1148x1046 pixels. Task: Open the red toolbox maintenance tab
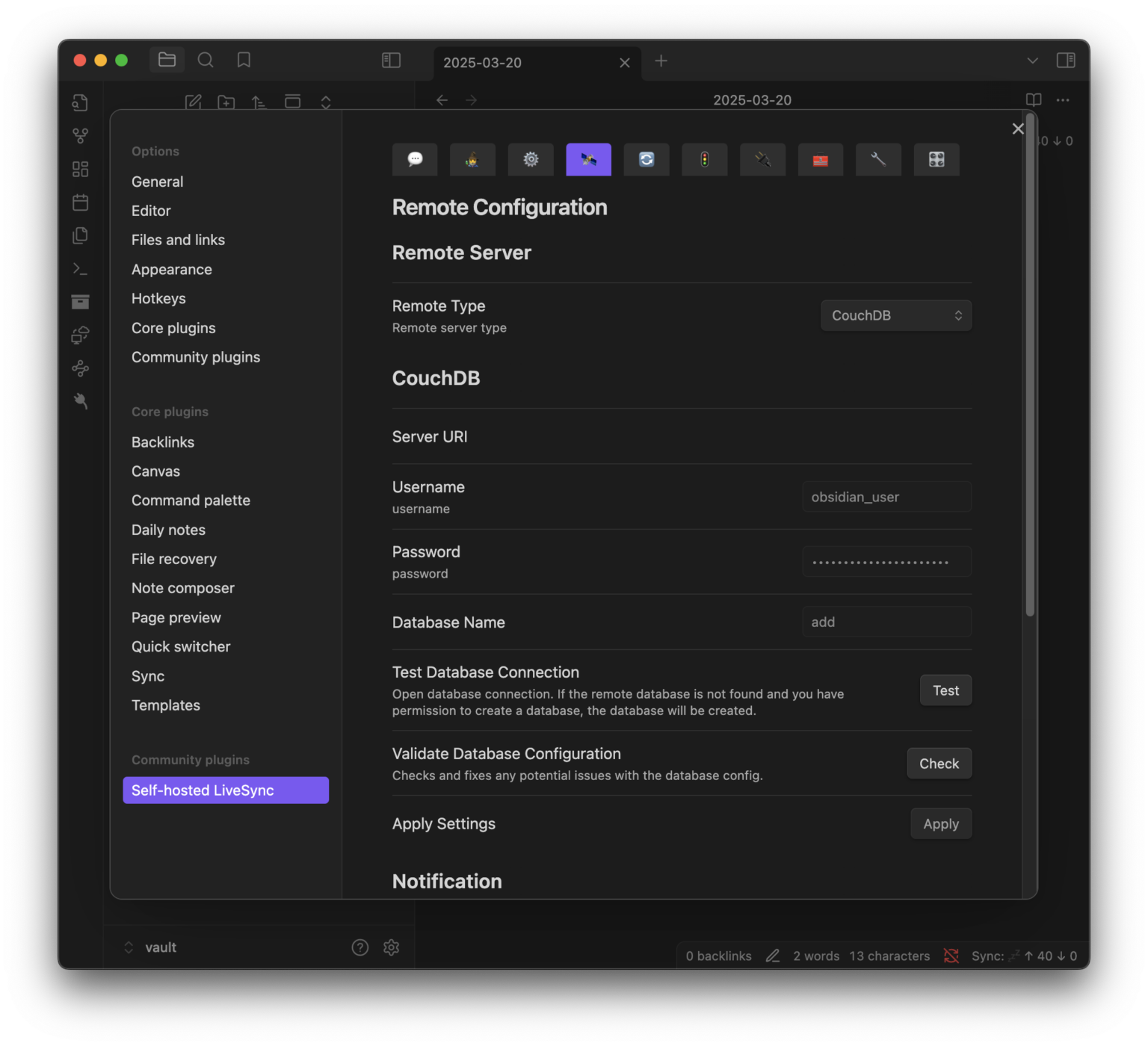821,159
